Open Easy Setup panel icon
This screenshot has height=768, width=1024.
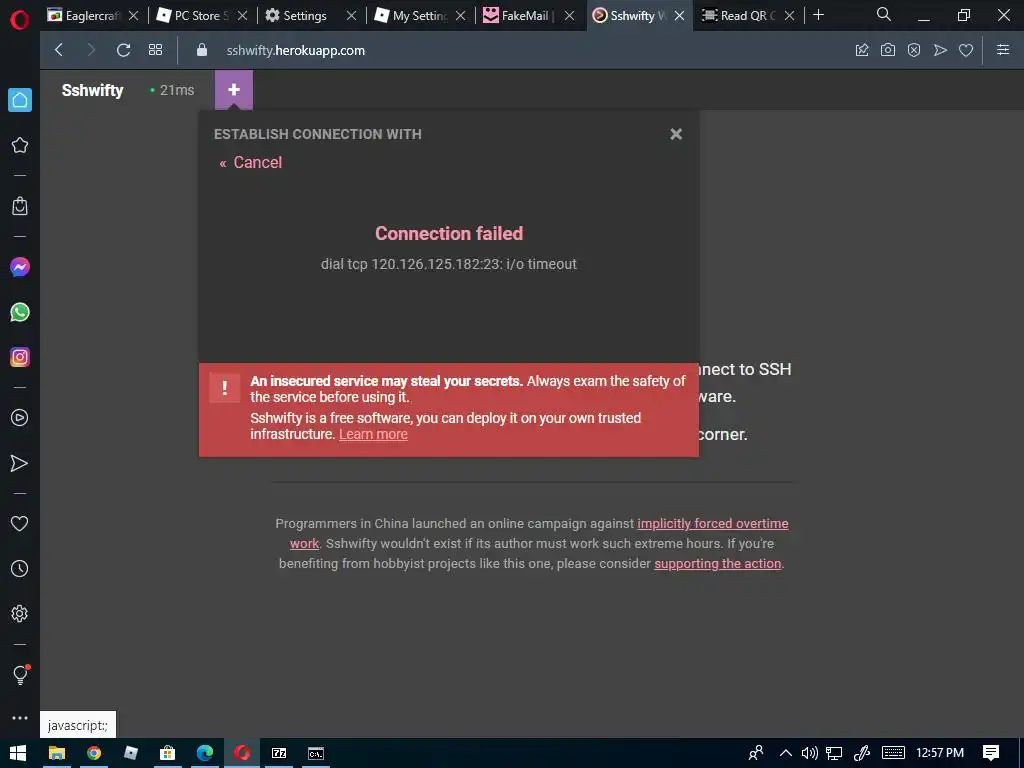click(x=1003, y=50)
